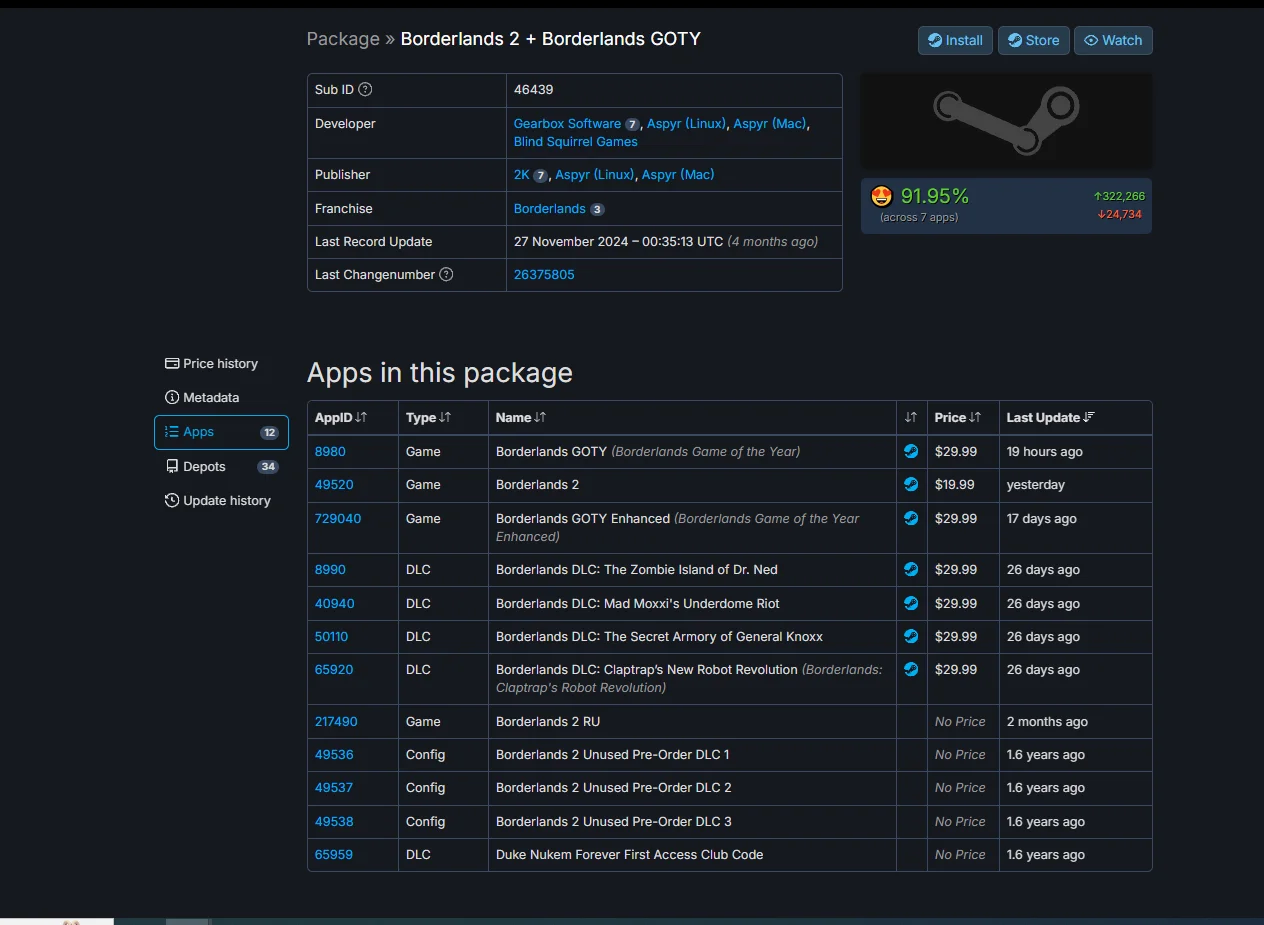Image resolution: width=1264 pixels, height=925 pixels.
Task: Select the Apps sidebar tab
Action: coord(221,432)
